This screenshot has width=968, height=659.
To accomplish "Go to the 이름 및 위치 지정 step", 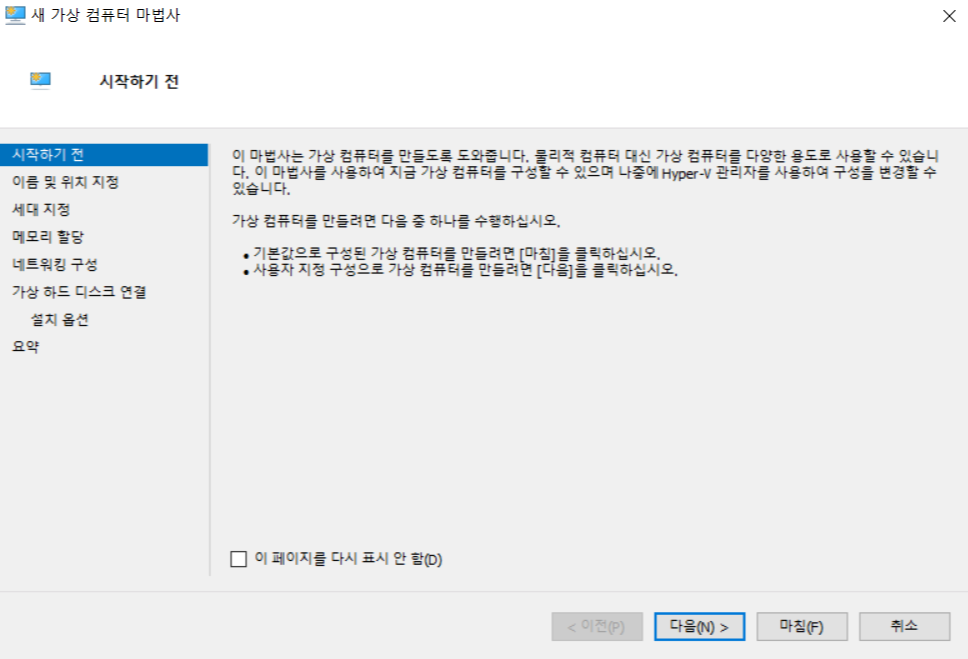I will click(x=65, y=182).
